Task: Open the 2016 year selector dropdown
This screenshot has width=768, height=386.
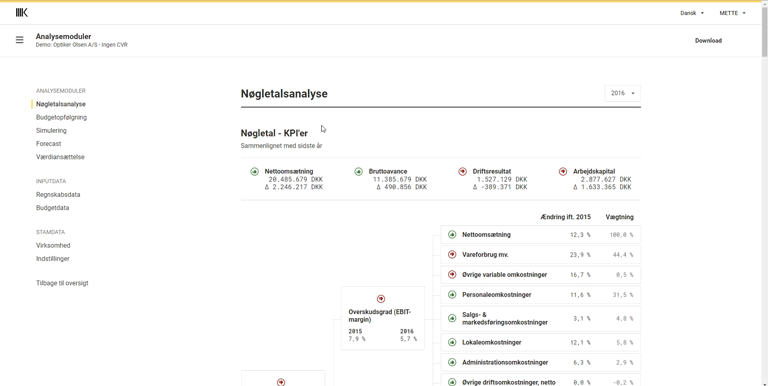Action: (x=623, y=93)
